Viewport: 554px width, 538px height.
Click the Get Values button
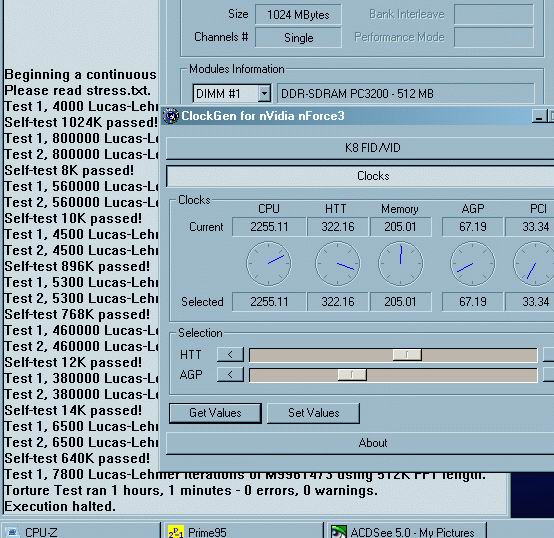click(215, 413)
